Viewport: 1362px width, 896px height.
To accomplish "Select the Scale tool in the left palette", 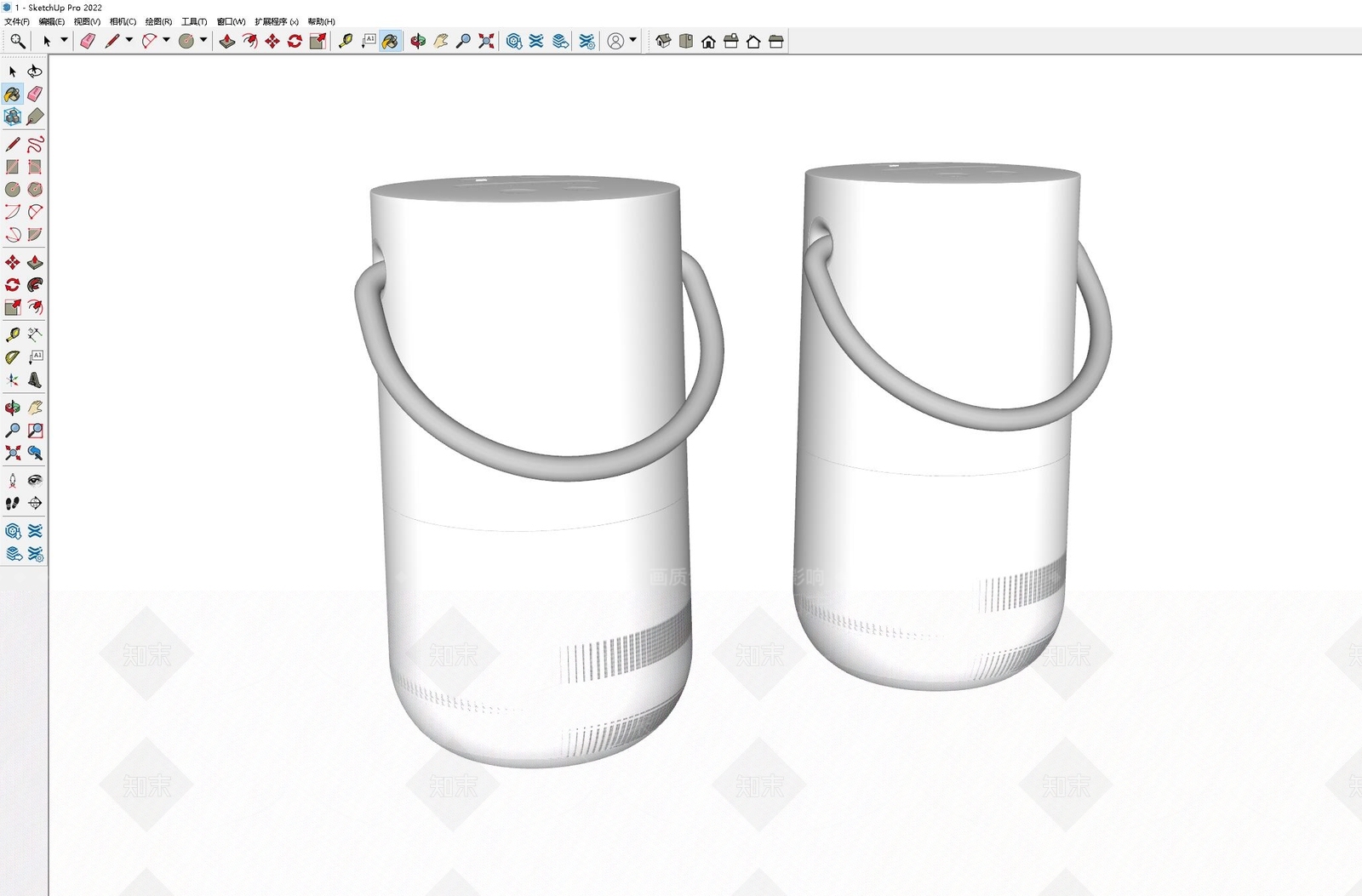I will (13, 307).
